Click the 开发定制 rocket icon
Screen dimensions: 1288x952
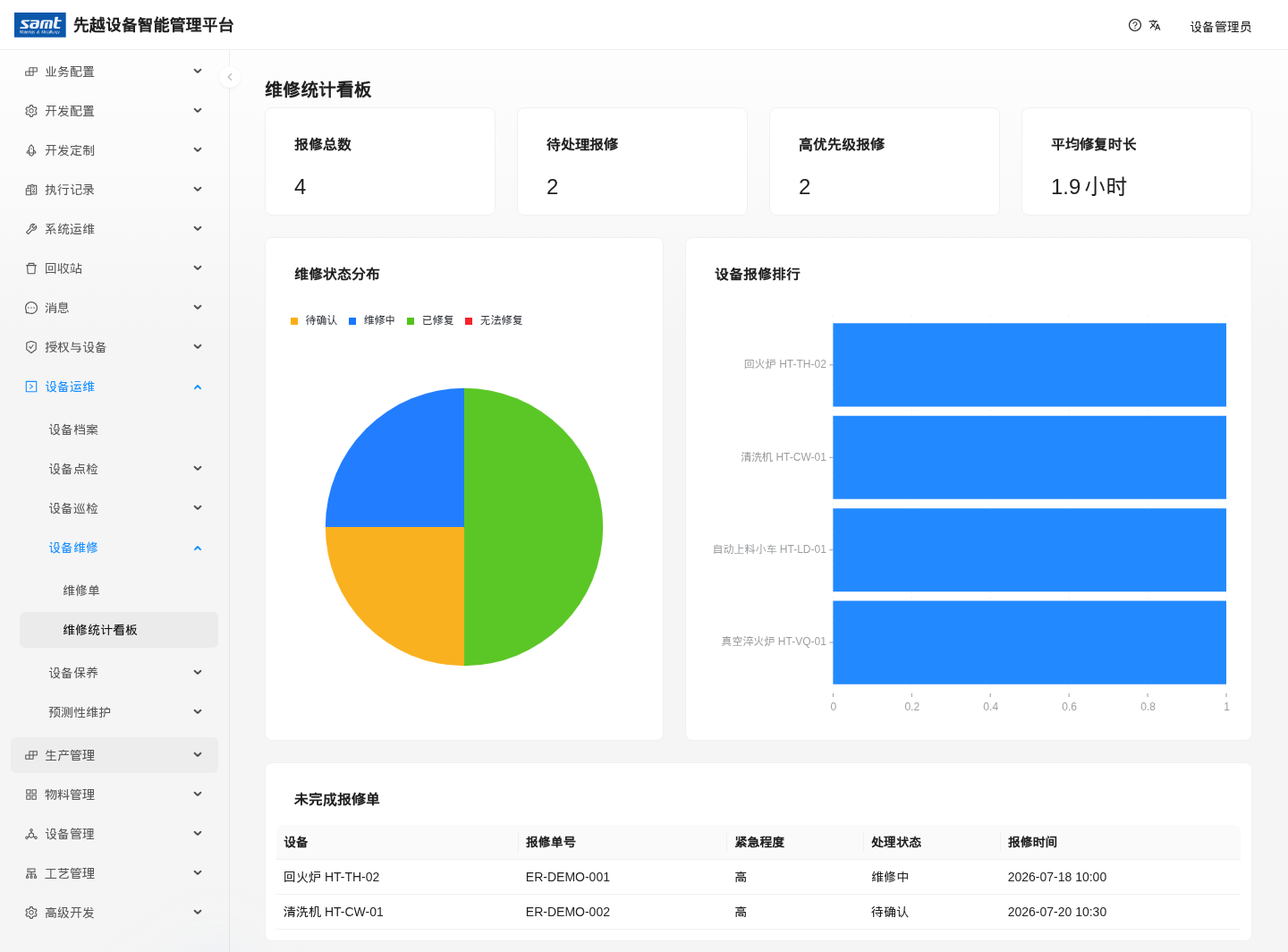pyautogui.click(x=31, y=150)
